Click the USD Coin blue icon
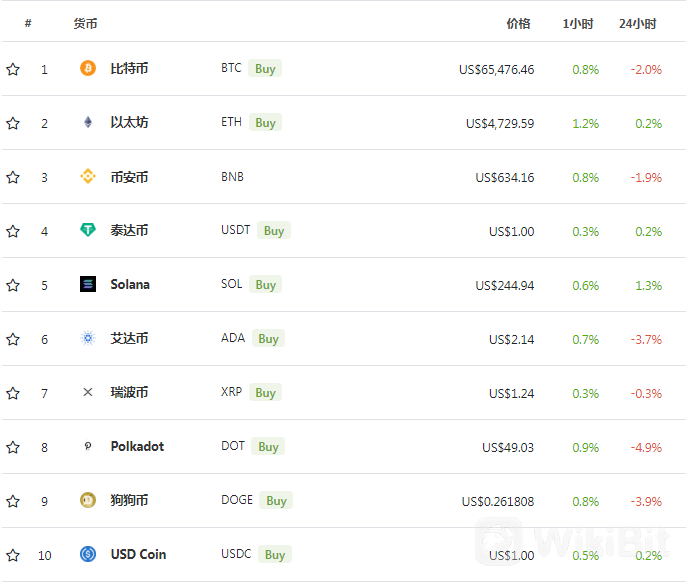Viewport: 686px width, 584px height. [x=88, y=554]
